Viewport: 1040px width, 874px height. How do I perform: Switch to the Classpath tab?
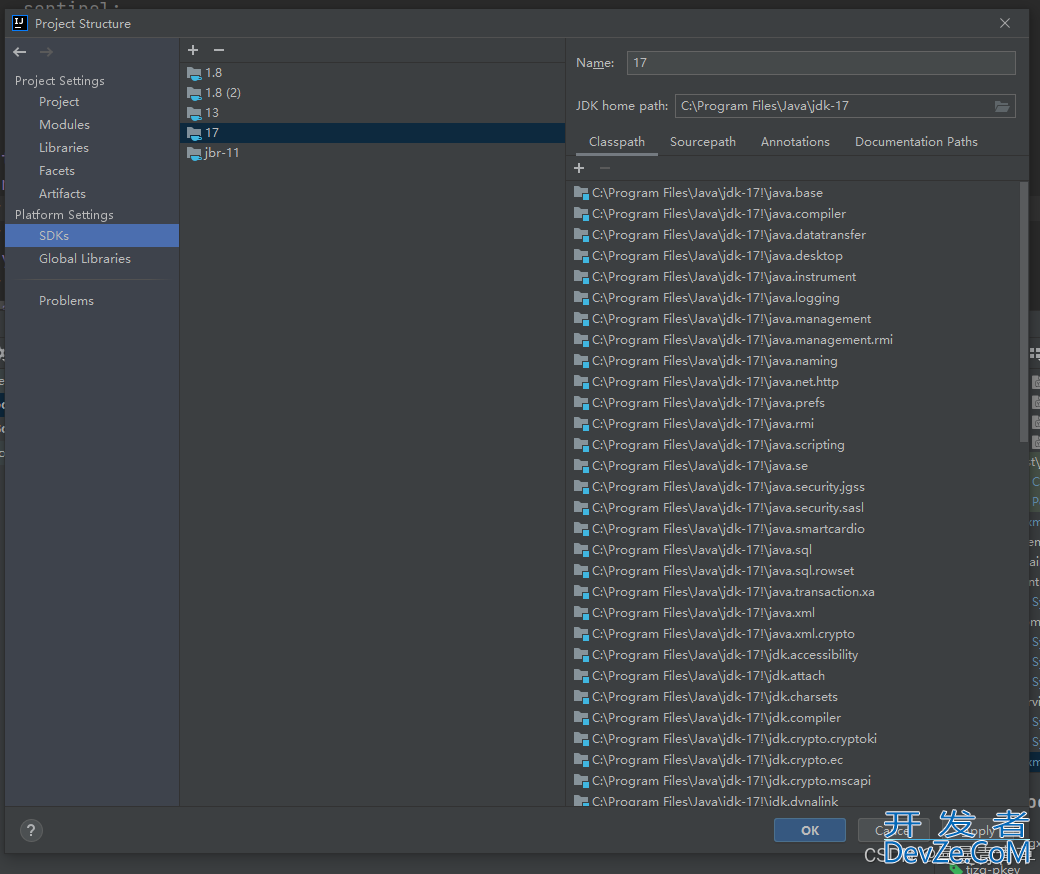pos(617,142)
